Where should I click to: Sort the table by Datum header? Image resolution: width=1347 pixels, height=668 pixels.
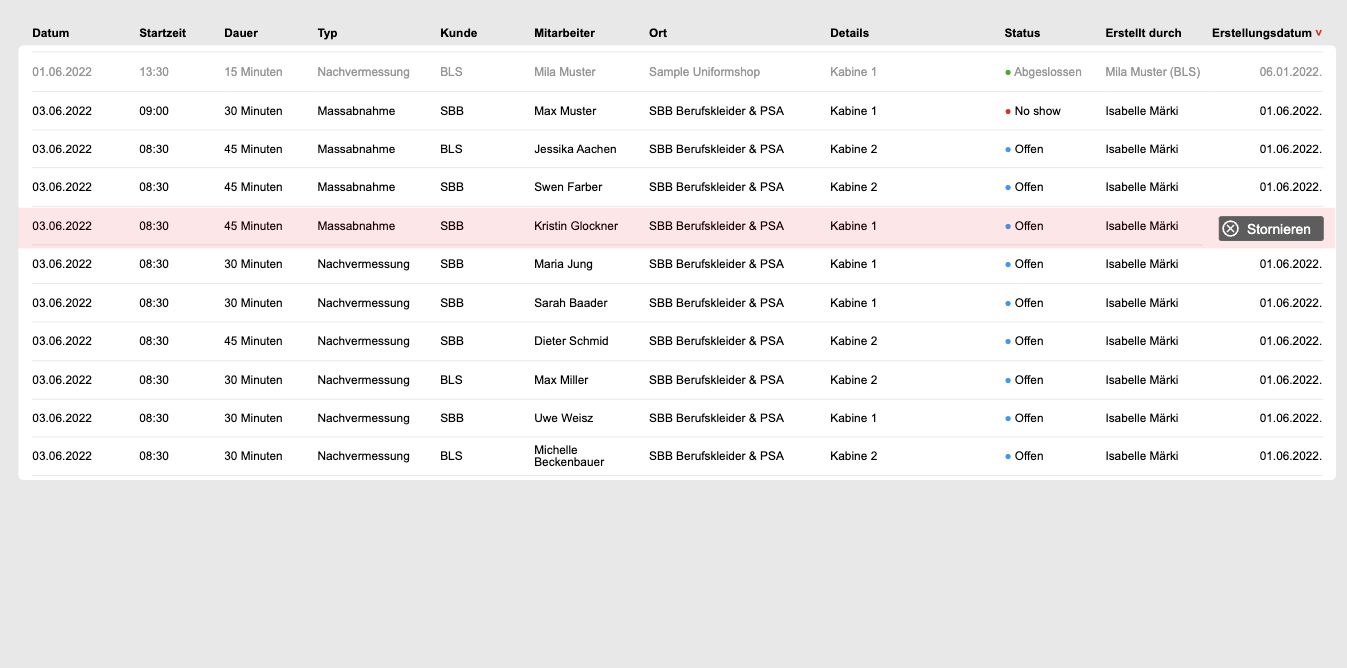51,33
